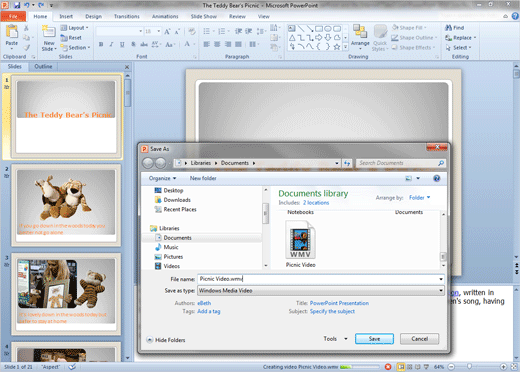Viewport: 520px width, 372px height.
Task: Click the Search Documents field
Action: coord(401,163)
